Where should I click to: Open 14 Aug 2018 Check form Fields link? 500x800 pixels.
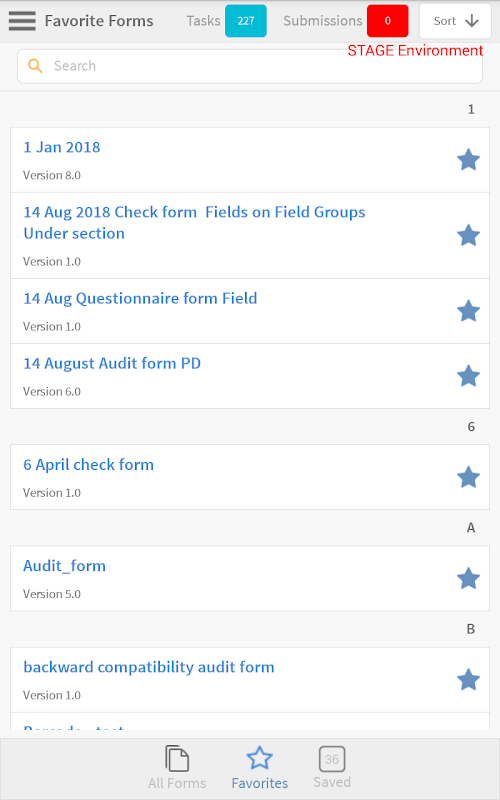point(194,223)
